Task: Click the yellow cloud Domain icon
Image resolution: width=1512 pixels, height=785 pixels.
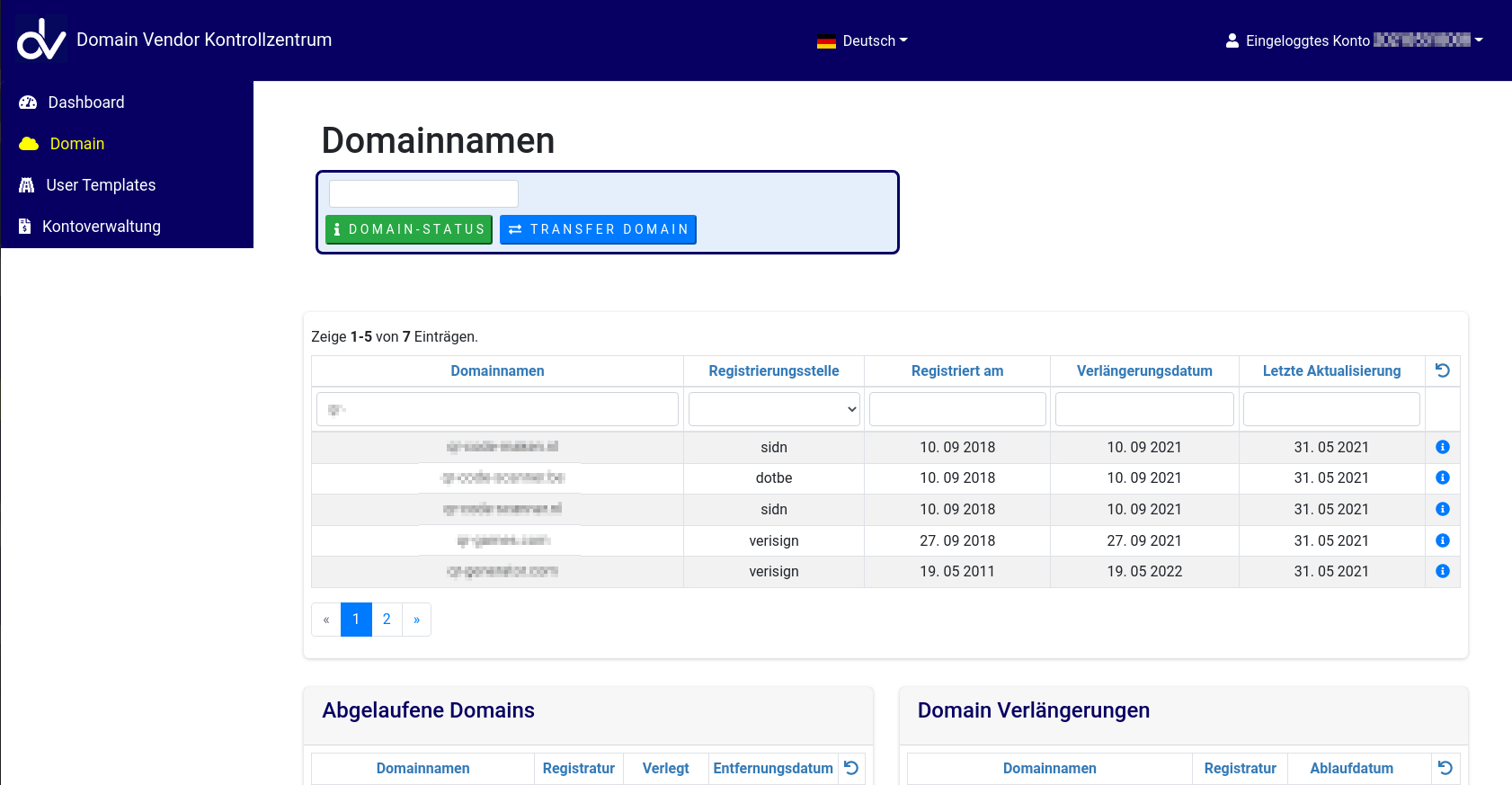Action: click(29, 144)
